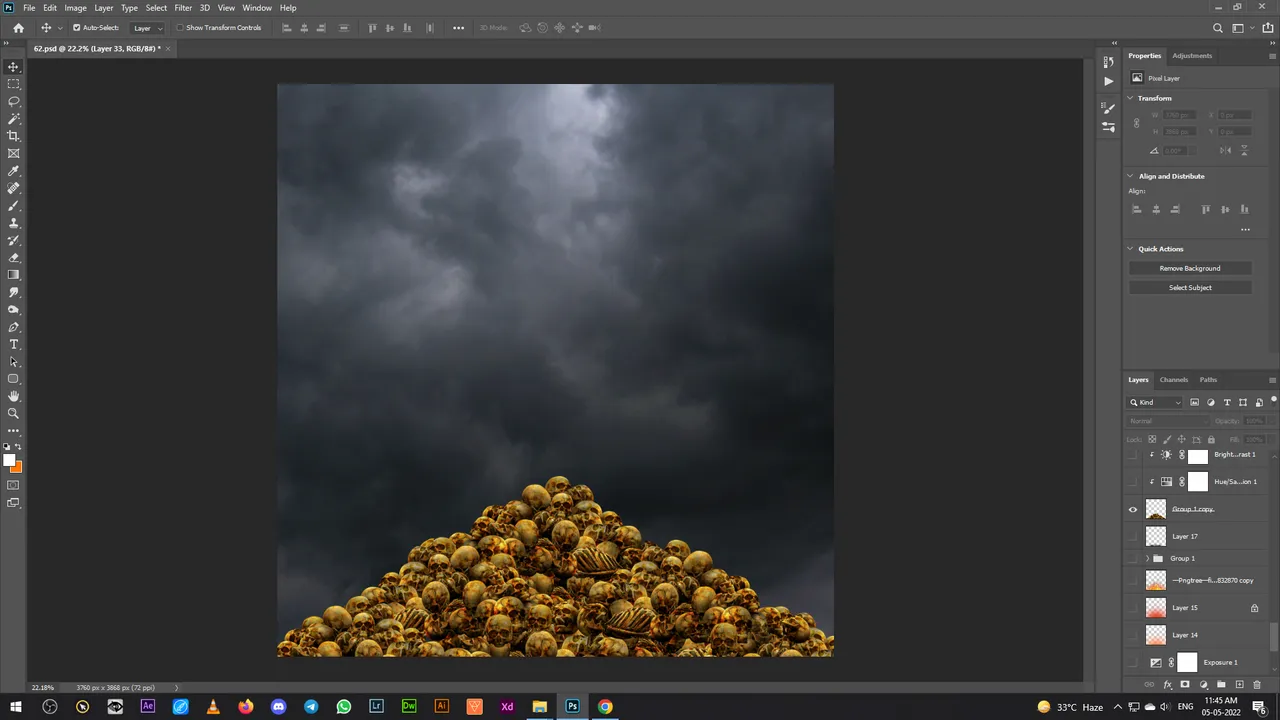
Task: Toggle Quick Mask mode
Action: pyautogui.click(x=14, y=485)
